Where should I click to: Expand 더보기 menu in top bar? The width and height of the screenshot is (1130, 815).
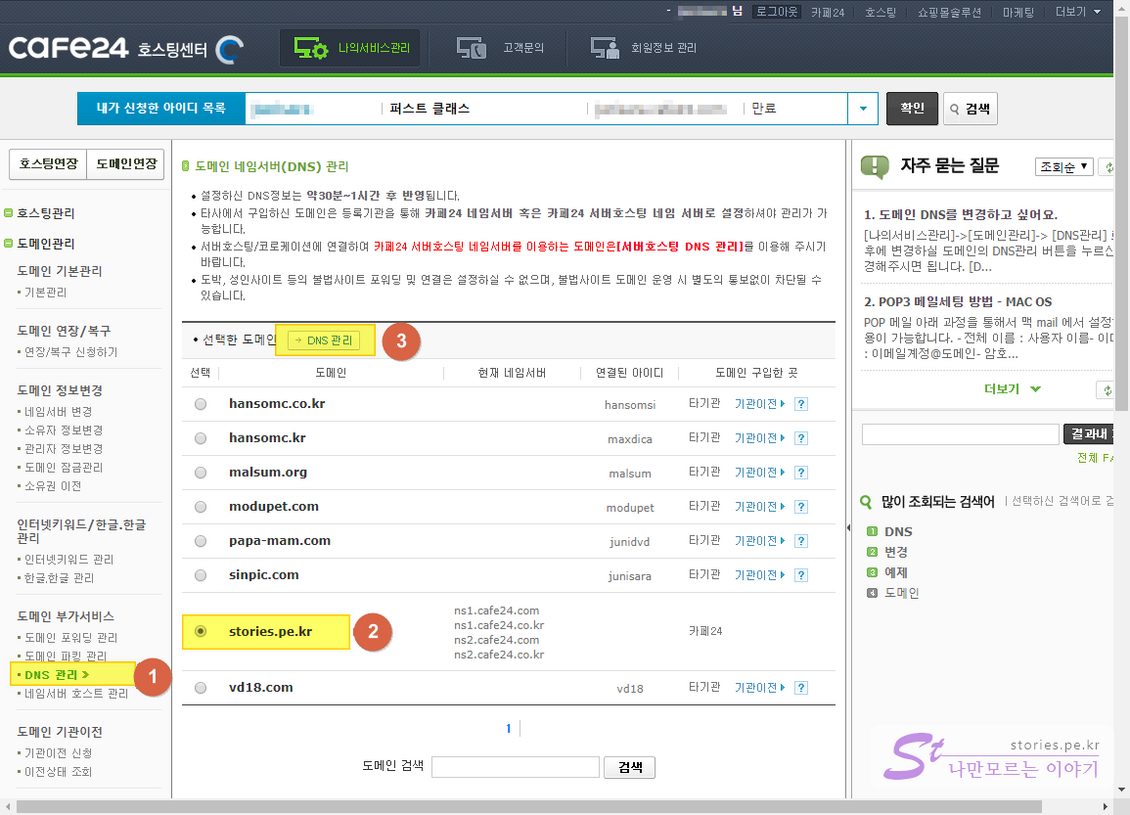pos(1076,12)
